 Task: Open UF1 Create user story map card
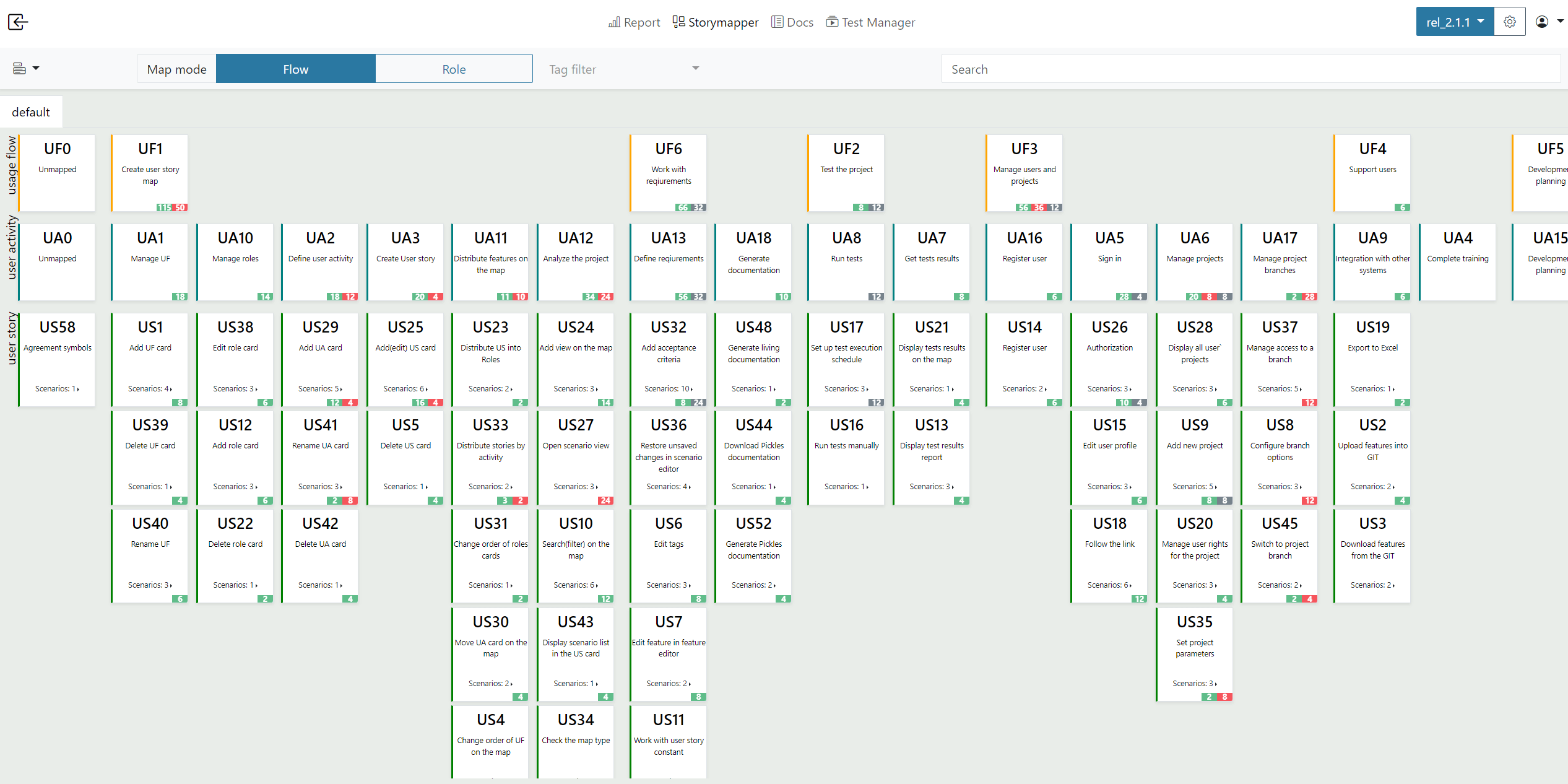[x=150, y=173]
